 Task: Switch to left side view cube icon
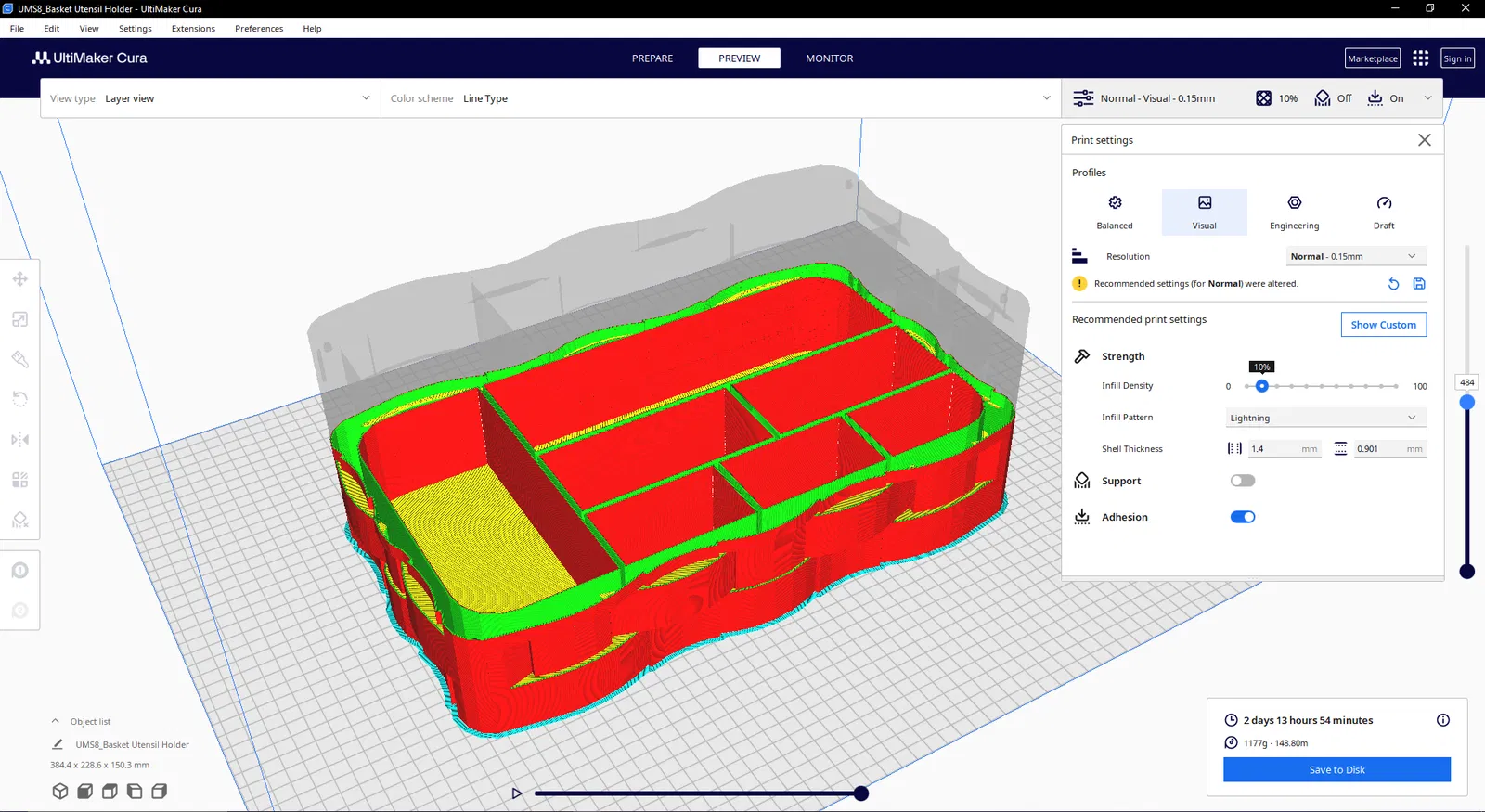135,792
